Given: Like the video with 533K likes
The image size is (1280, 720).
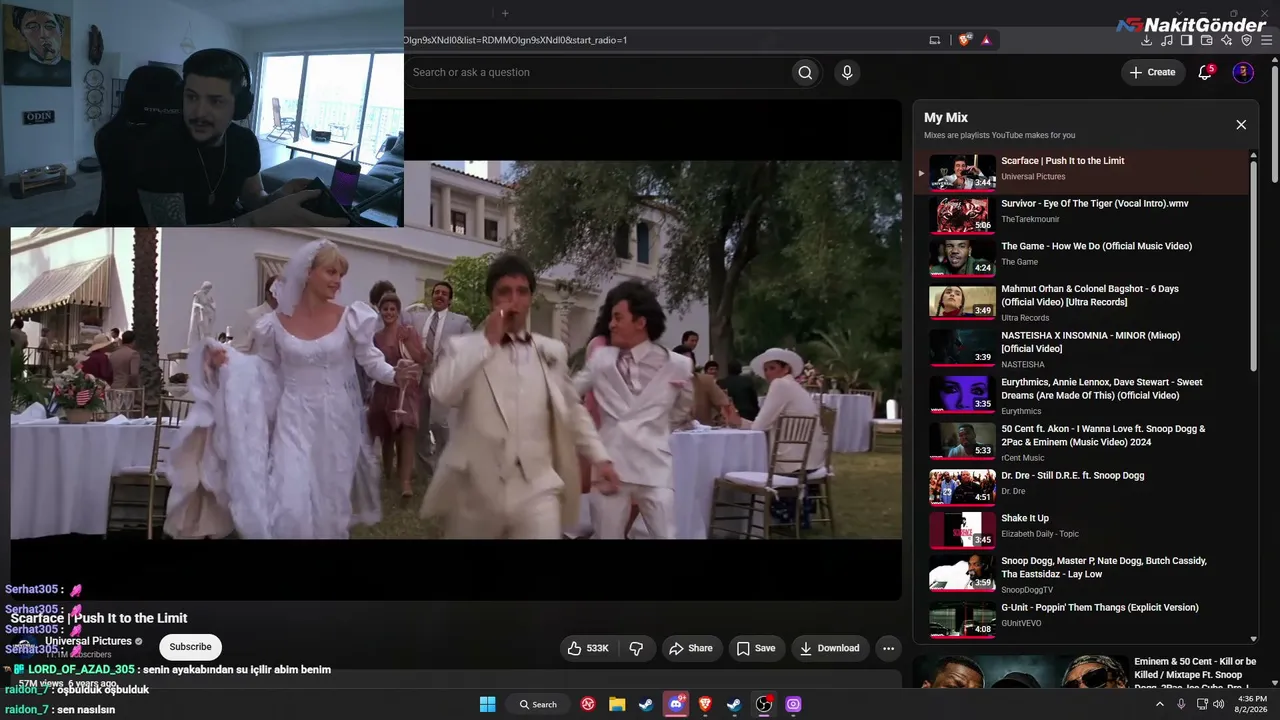Looking at the screenshot, I should click(x=588, y=648).
